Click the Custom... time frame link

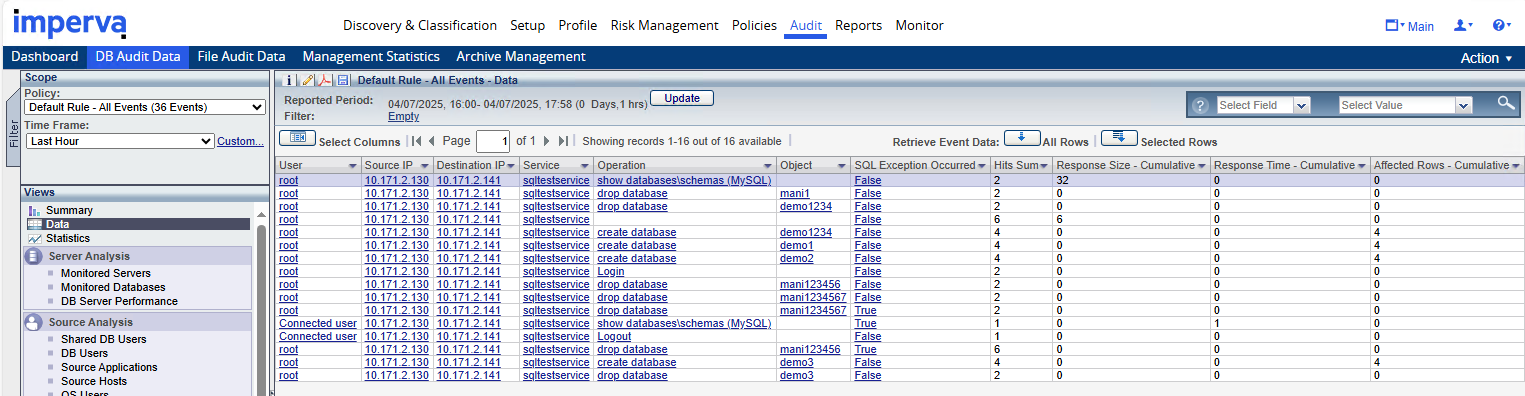(241, 142)
